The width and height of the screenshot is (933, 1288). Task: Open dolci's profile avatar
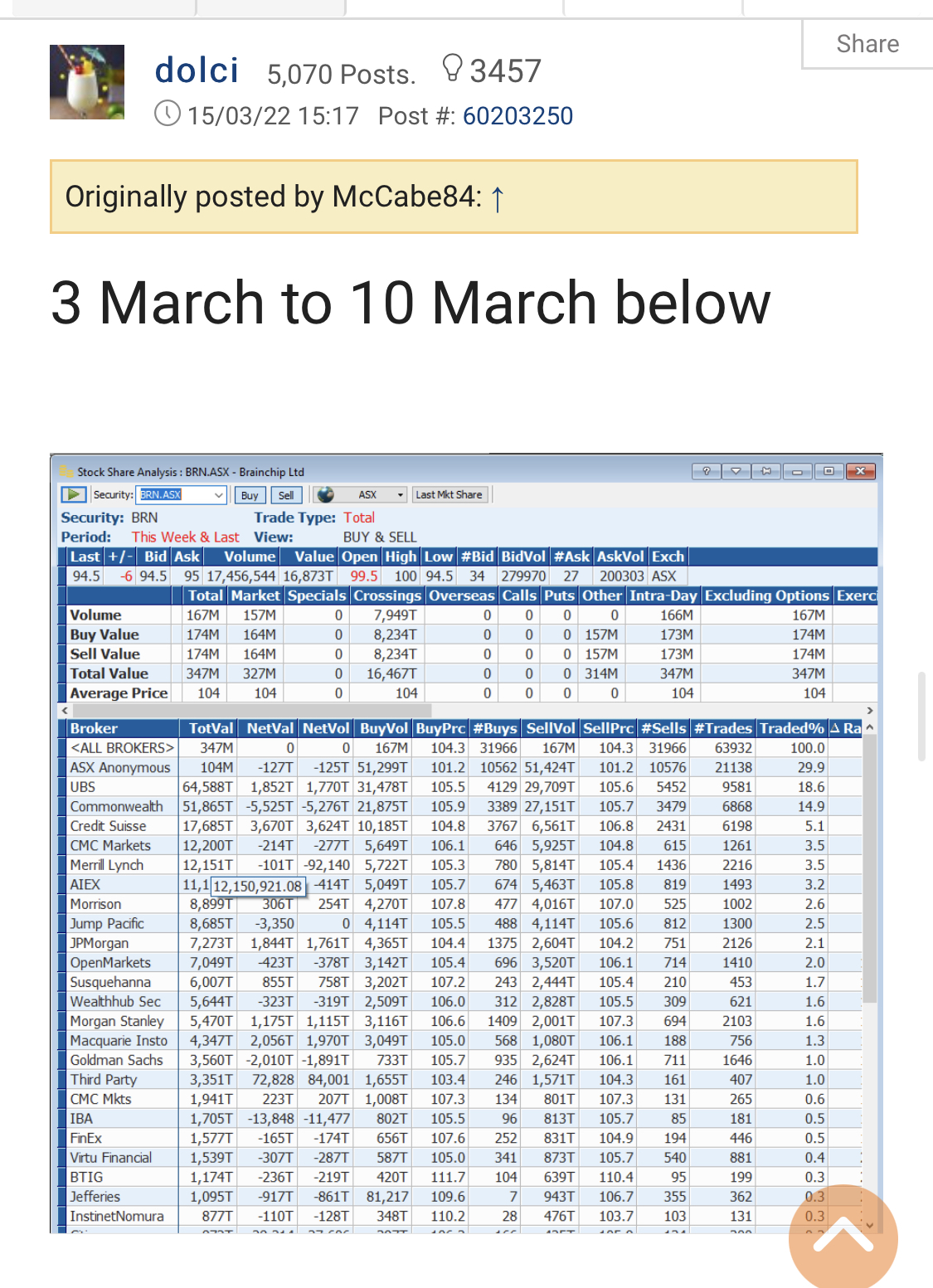point(87,82)
